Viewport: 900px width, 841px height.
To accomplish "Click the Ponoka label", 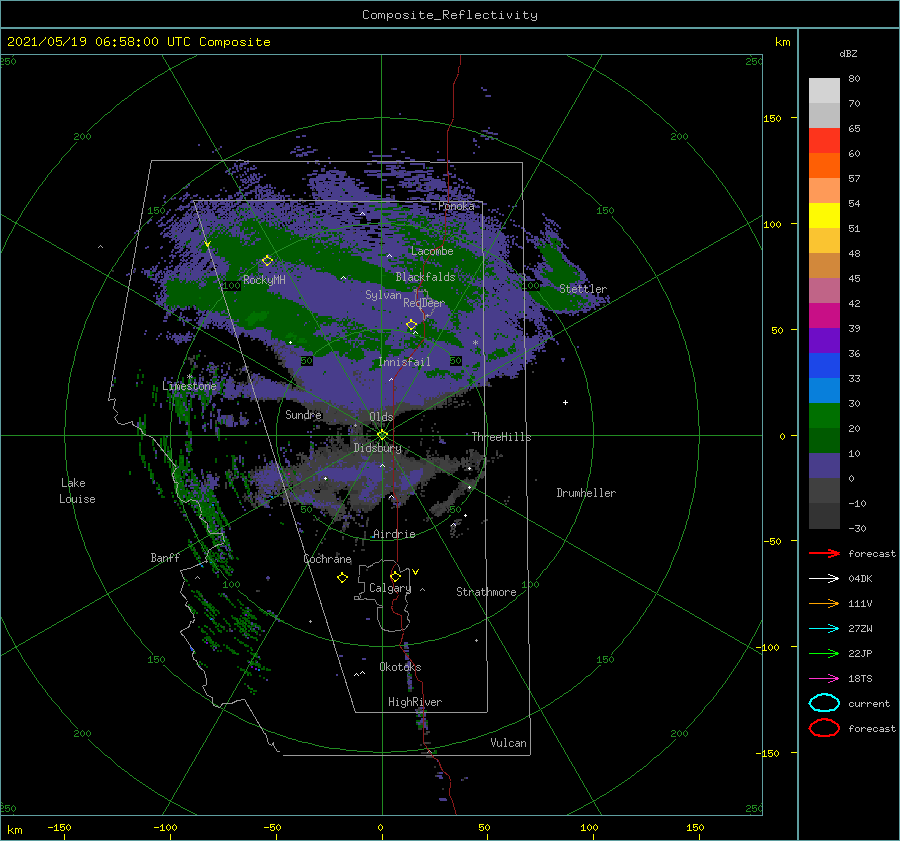I will click(456, 206).
